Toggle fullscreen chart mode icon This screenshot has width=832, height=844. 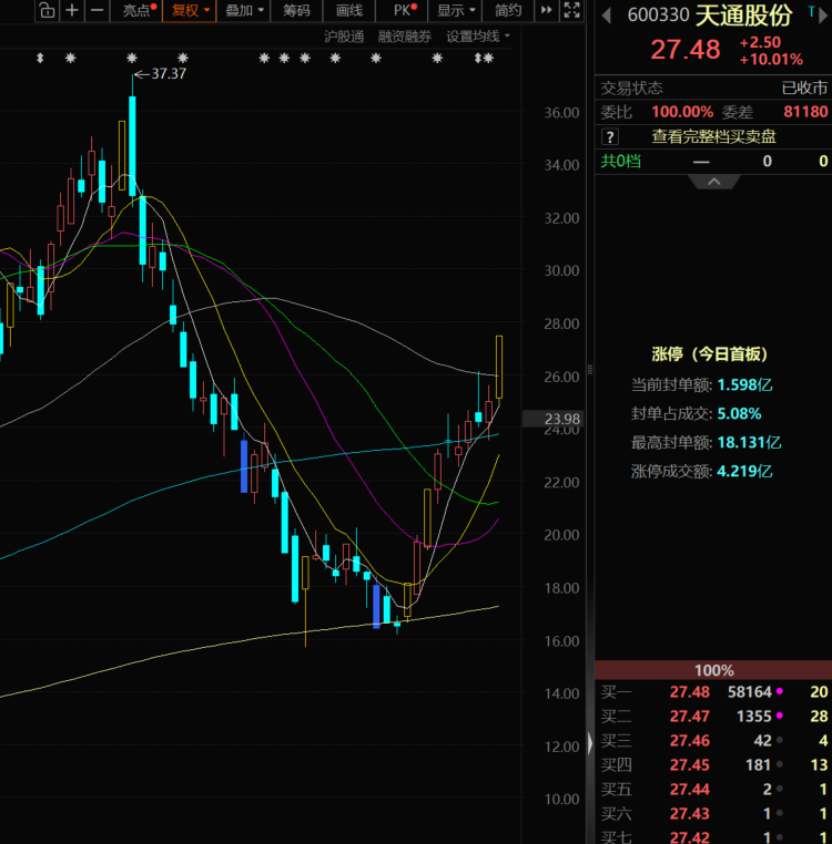[x=572, y=10]
